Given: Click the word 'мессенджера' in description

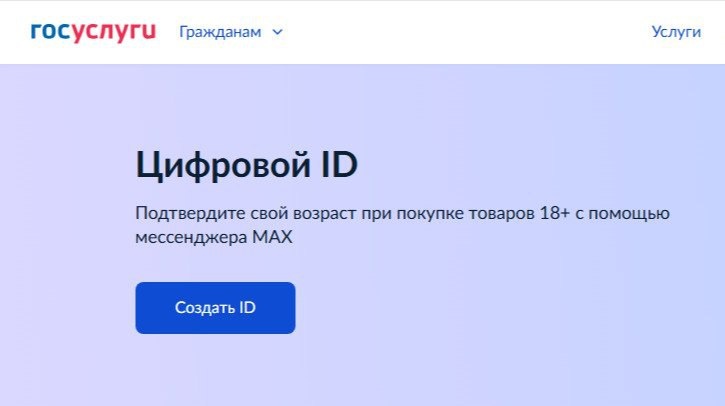Looking at the screenshot, I should tap(191, 238).
